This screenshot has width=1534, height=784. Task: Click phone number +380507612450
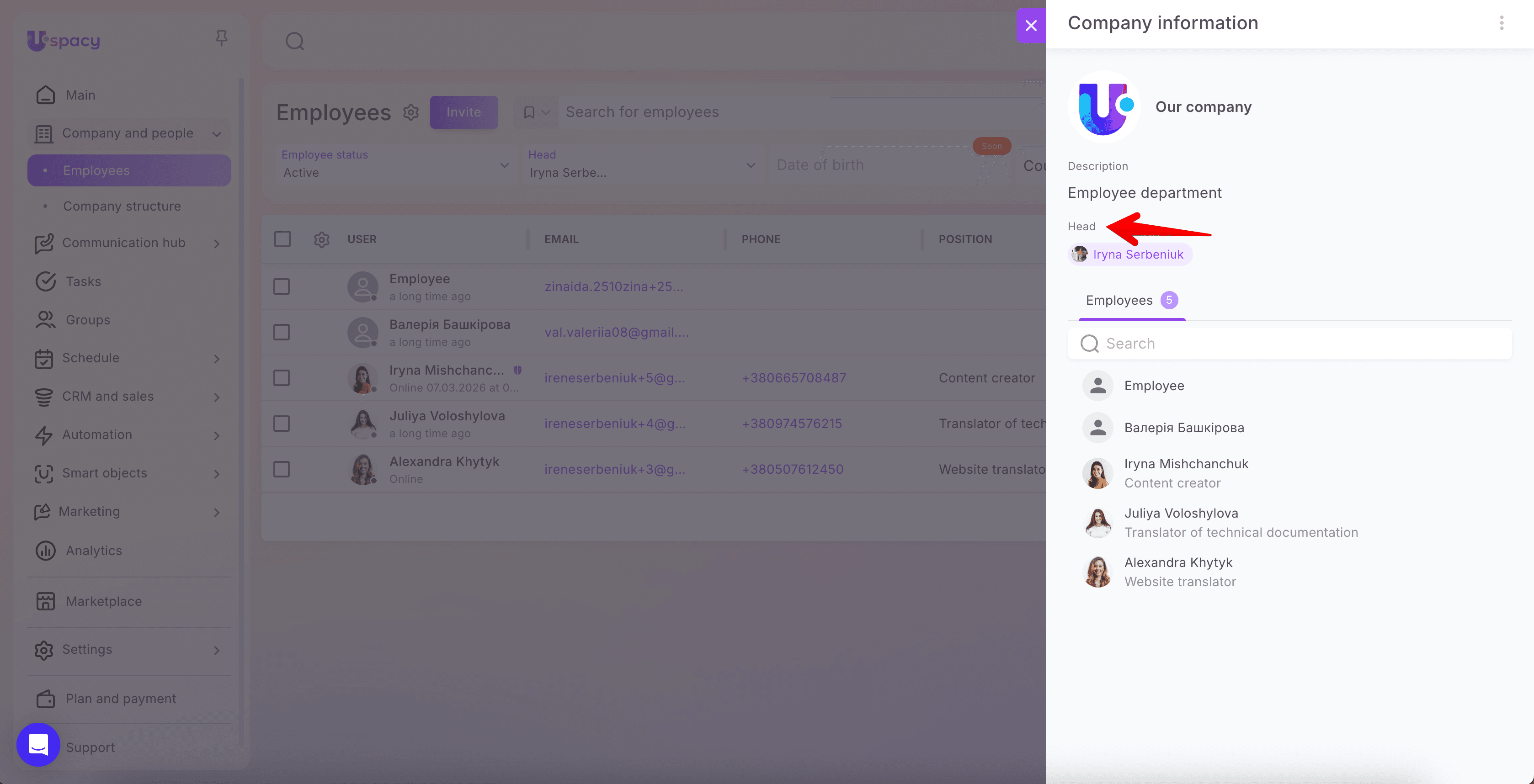[793, 470]
